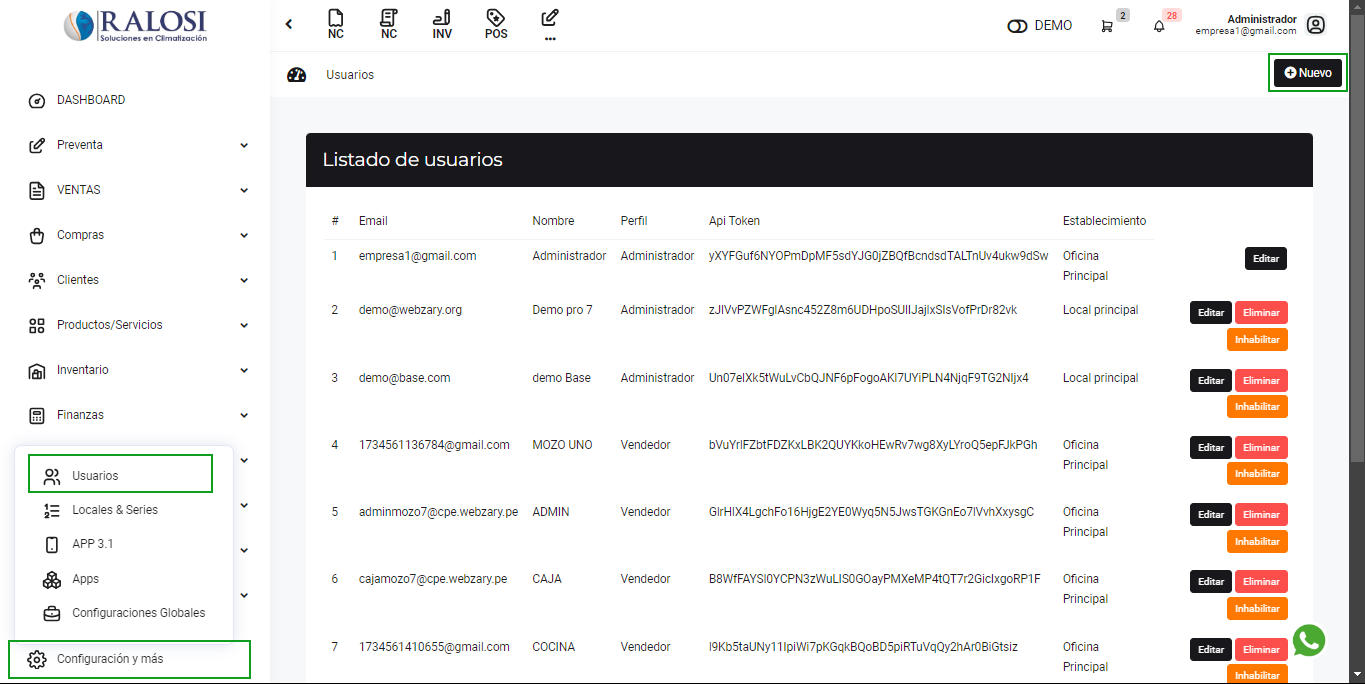Open Configuraciones Globales menu item

[x=138, y=613]
